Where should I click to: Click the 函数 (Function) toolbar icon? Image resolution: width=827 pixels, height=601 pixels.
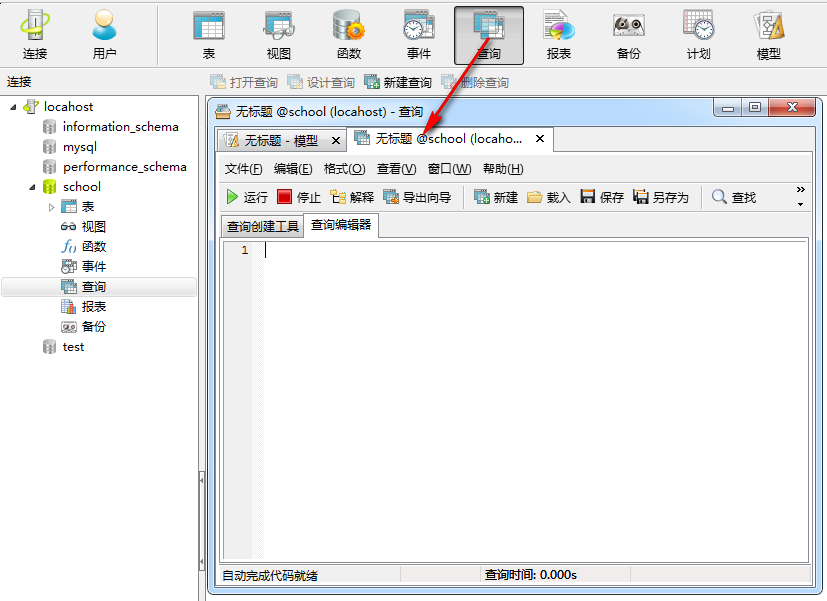coord(348,34)
